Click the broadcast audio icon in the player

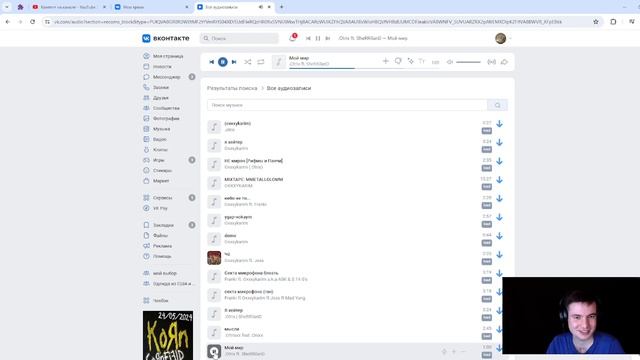tap(491, 62)
